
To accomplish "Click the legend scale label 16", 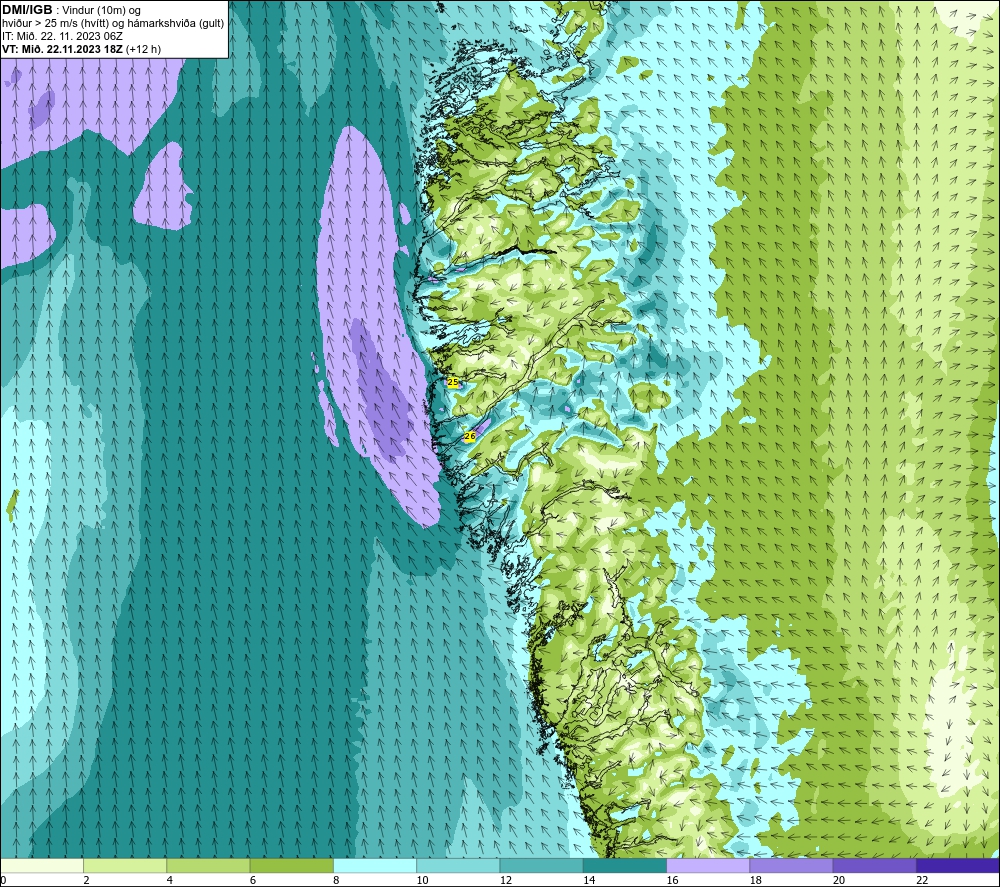I will click(x=672, y=880).
